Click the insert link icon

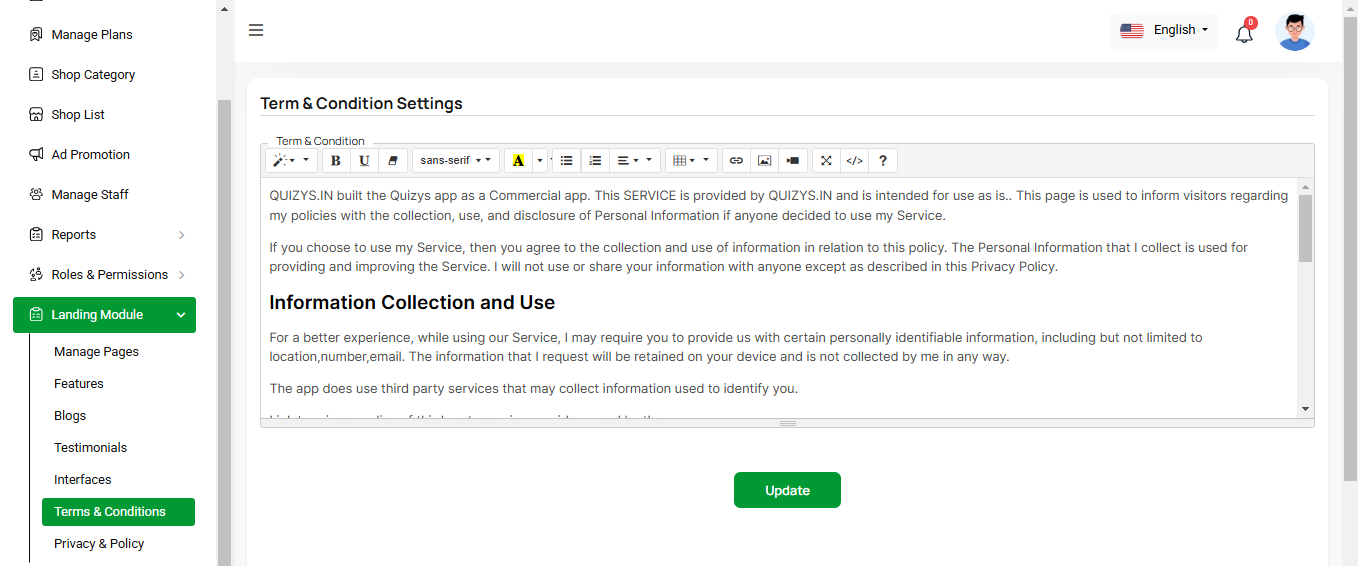click(736, 160)
